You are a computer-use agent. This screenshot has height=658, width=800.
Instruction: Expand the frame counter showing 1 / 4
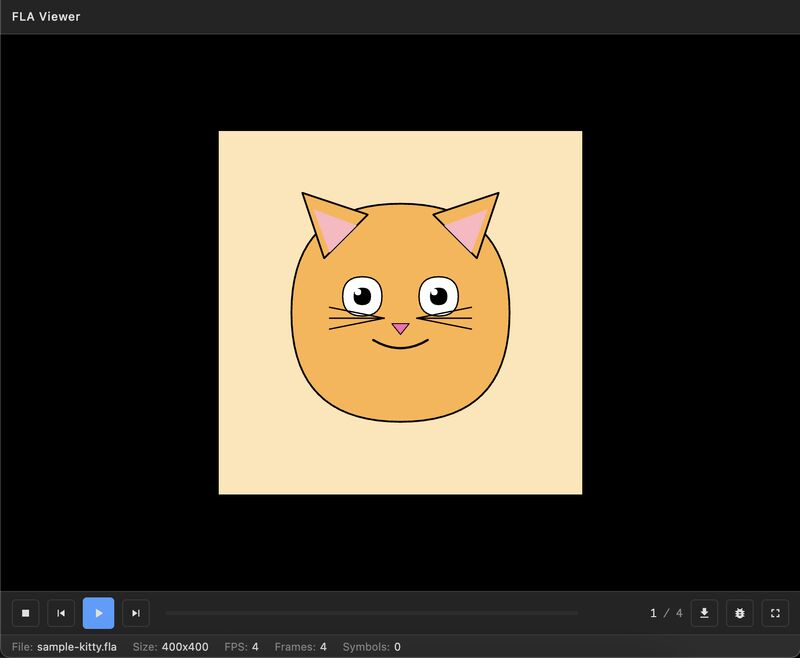point(665,613)
